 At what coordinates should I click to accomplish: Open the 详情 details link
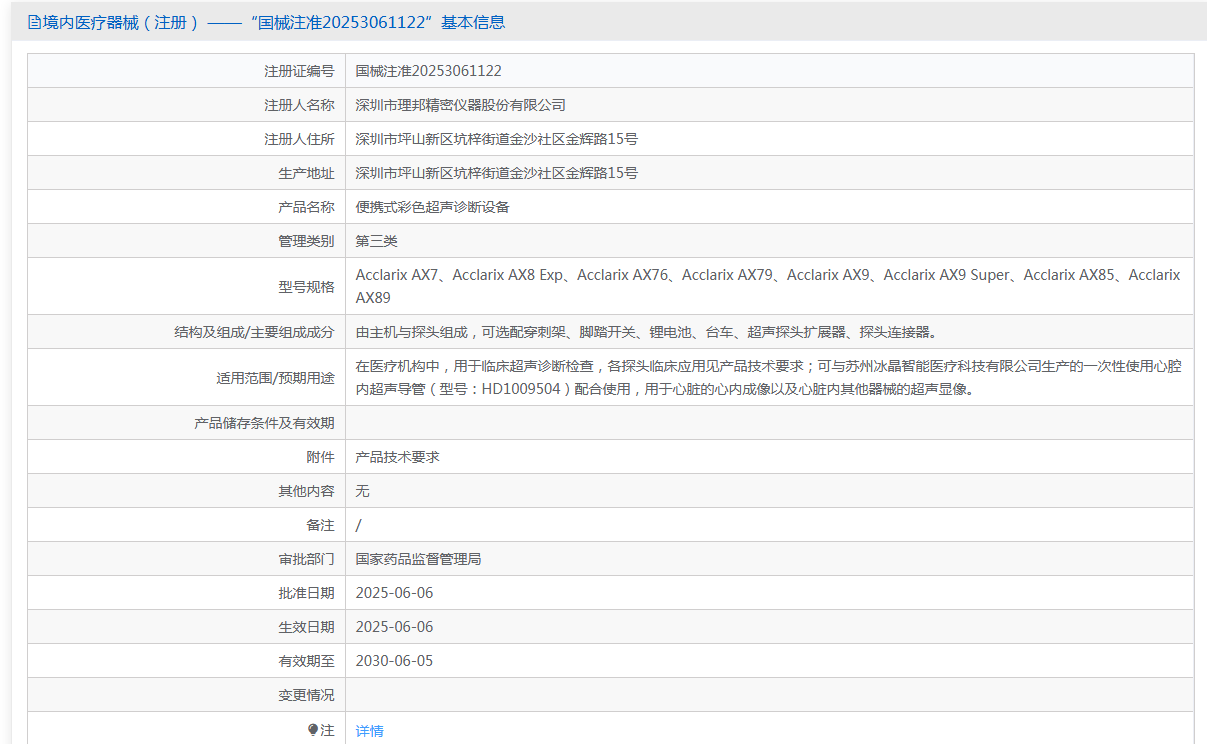tap(370, 731)
